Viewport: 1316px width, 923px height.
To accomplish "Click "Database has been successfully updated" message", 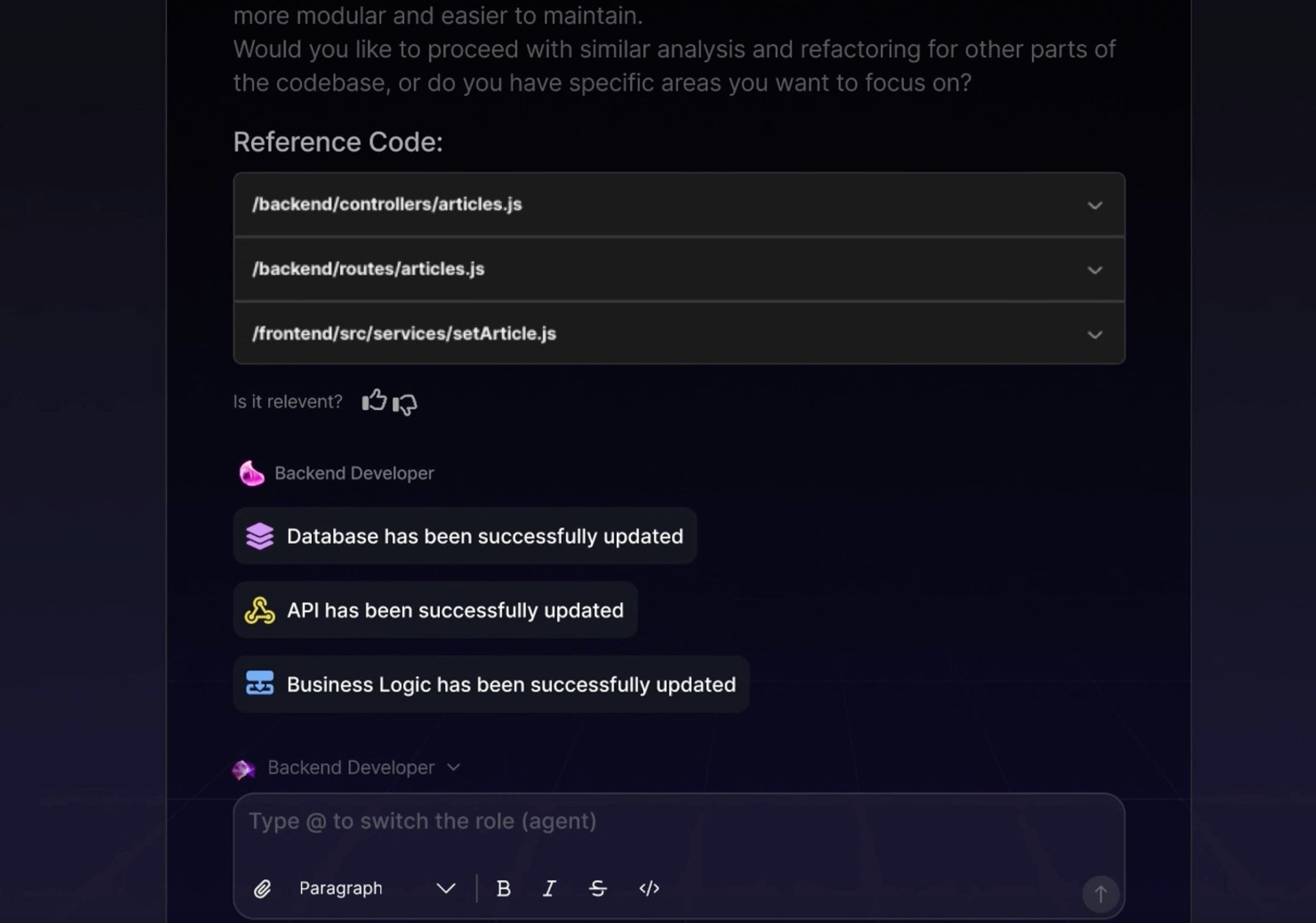I will pyautogui.click(x=484, y=536).
